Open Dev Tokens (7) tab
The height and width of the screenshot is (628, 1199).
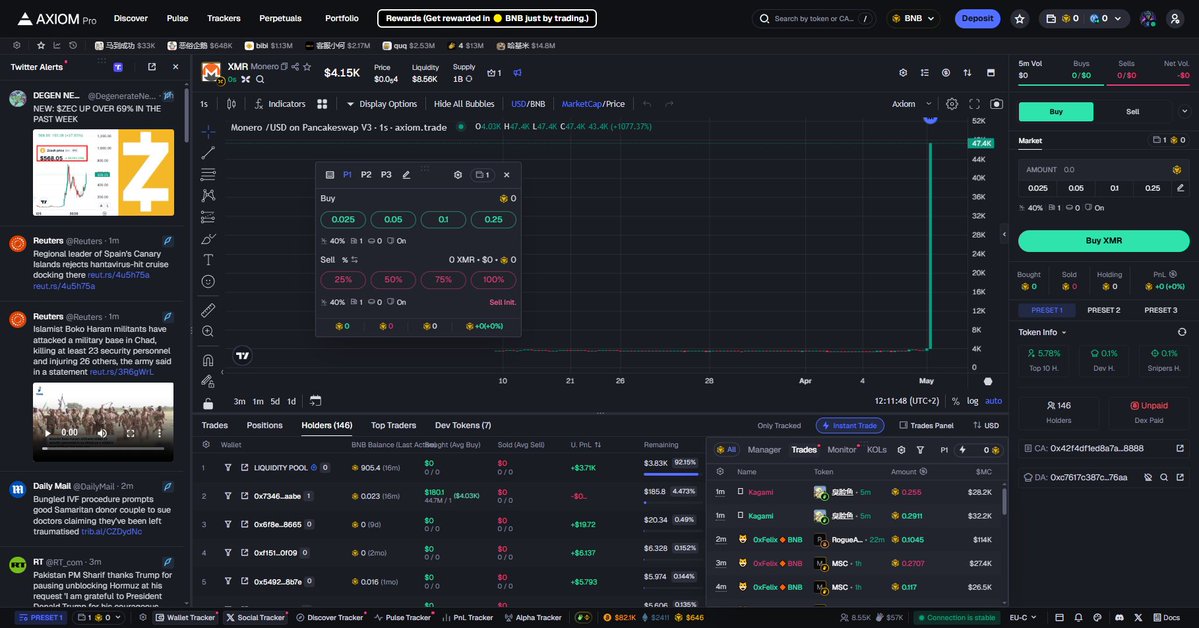(x=463, y=425)
